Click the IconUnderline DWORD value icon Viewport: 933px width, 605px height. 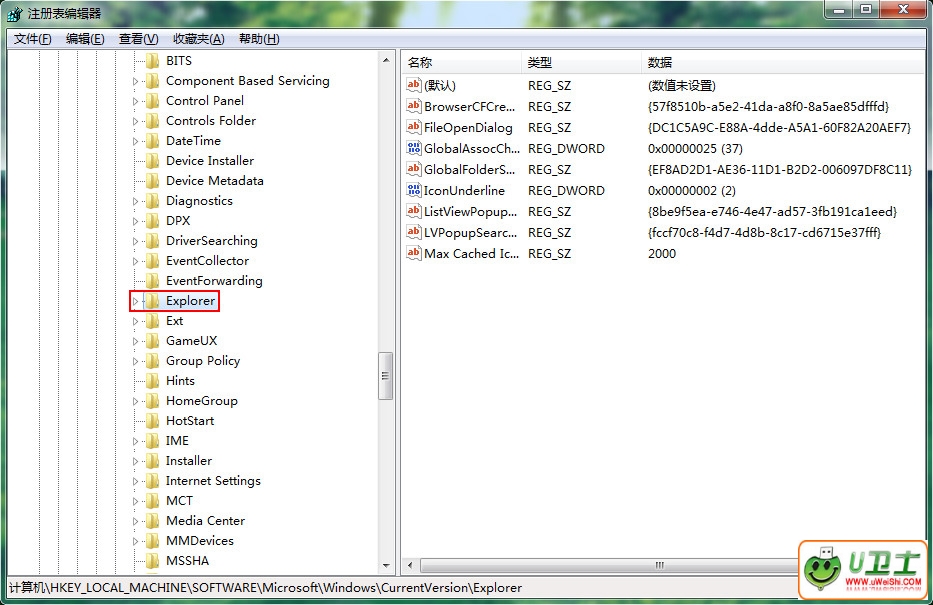click(x=414, y=190)
